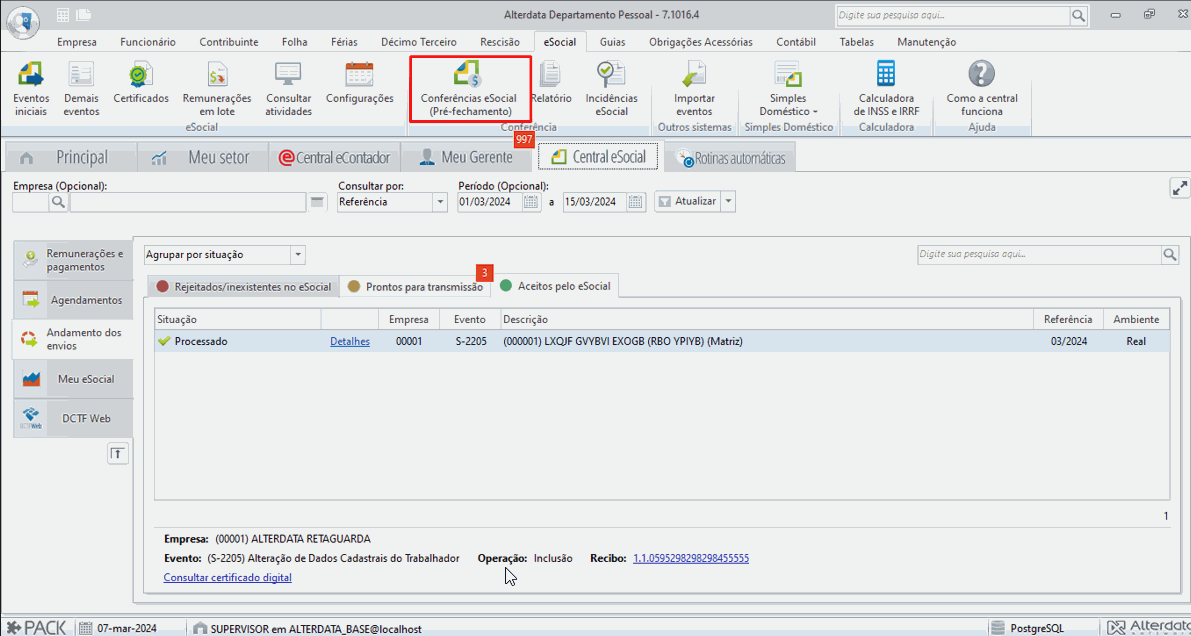Click Consultar certificado digital link
1191x636 pixels.
(227, 577)
